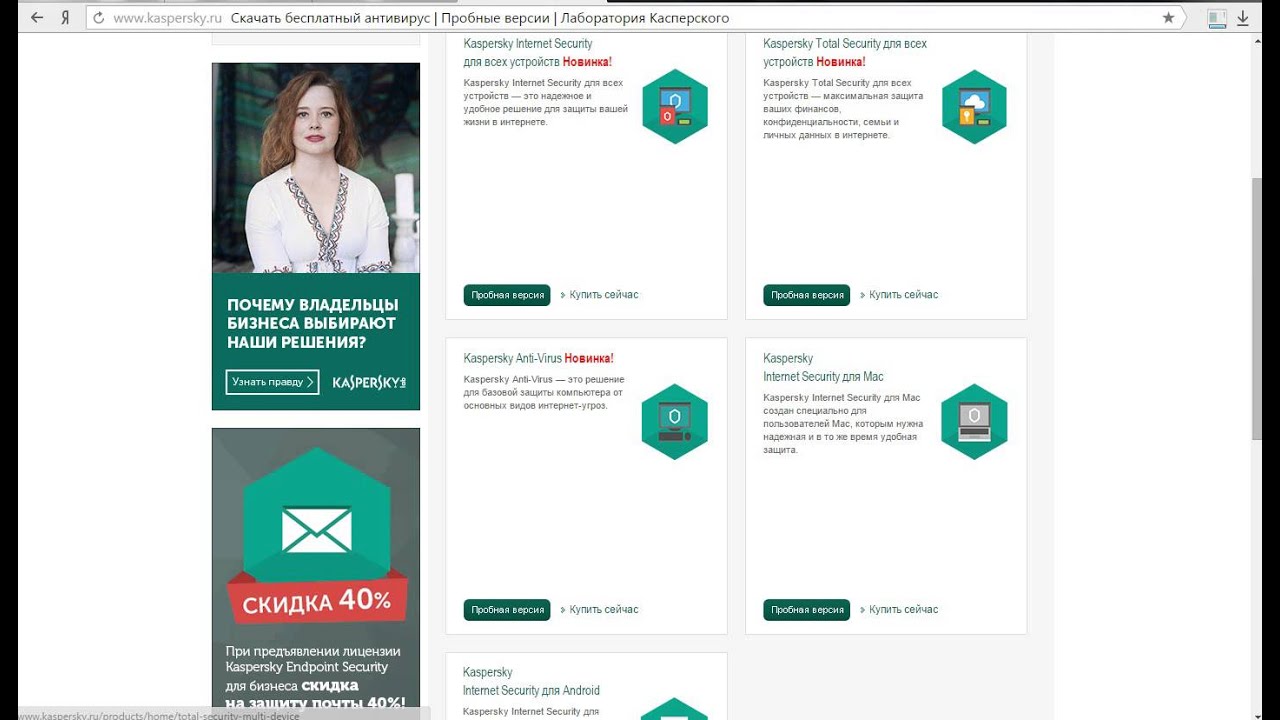Viewport: 1280px width, 720px height.
Task: Click the address bar reload icon
Action: 98,18
